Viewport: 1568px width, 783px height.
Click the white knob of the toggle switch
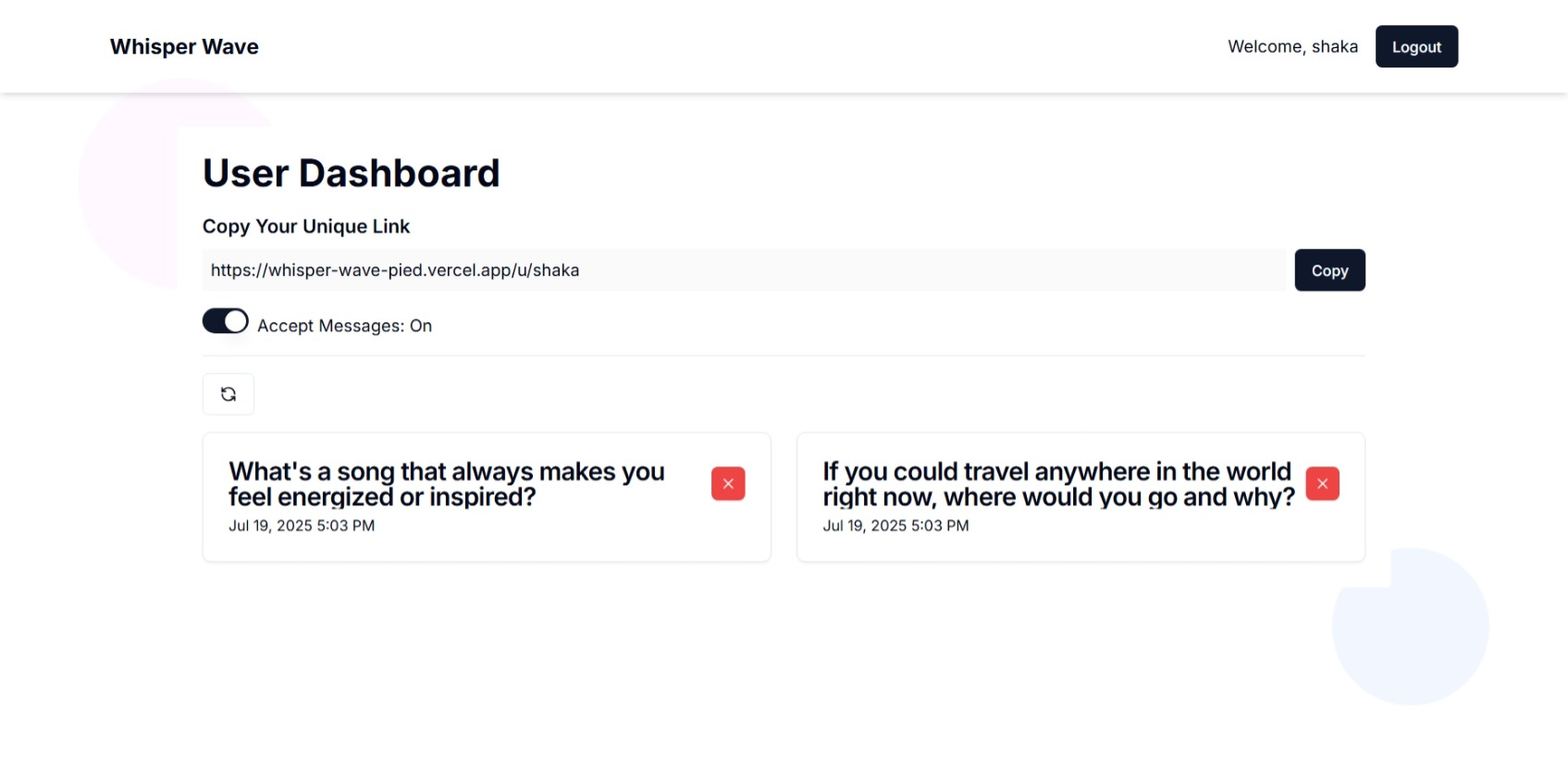click(x=236, y=321)
